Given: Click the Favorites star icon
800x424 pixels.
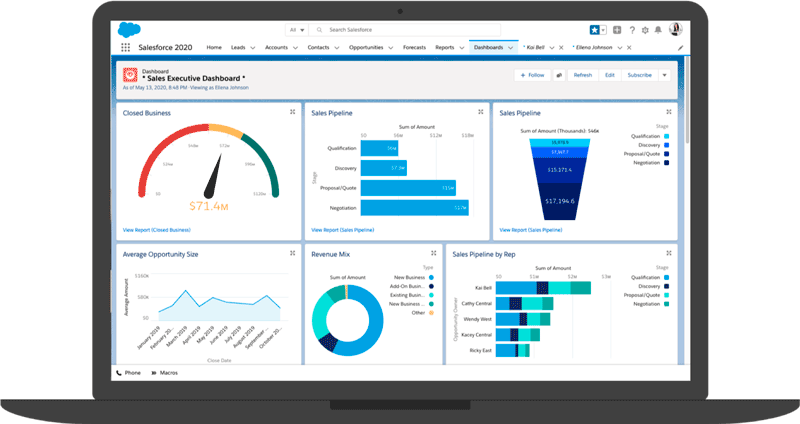Looking at the screenshot, I should (596, 30).
